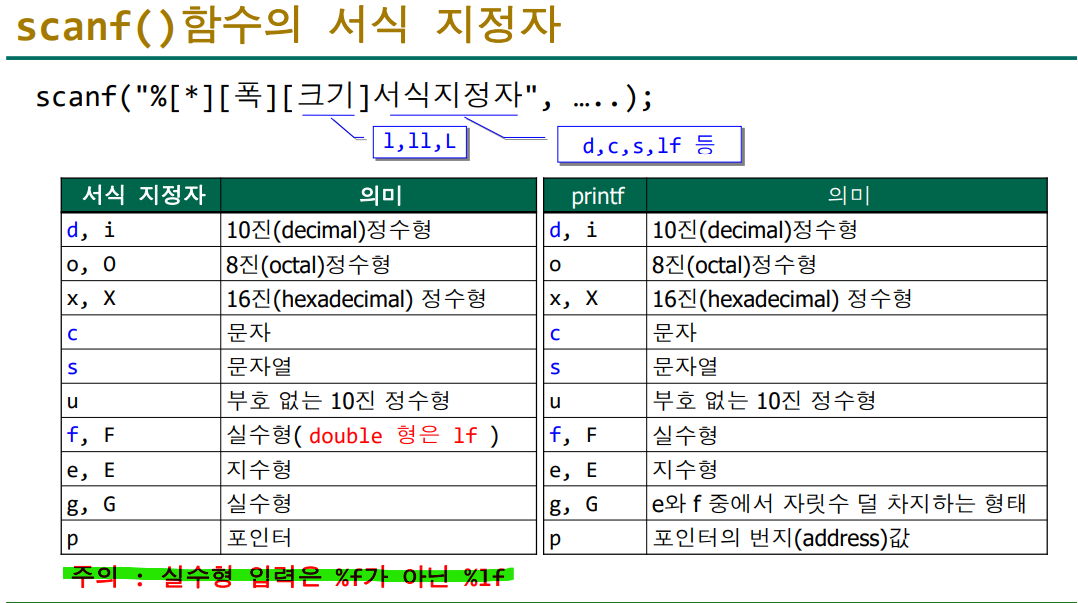
Task: Click the scanf("%[*][폭][크기]서식지정자") code line
Action: pos(344,96)
